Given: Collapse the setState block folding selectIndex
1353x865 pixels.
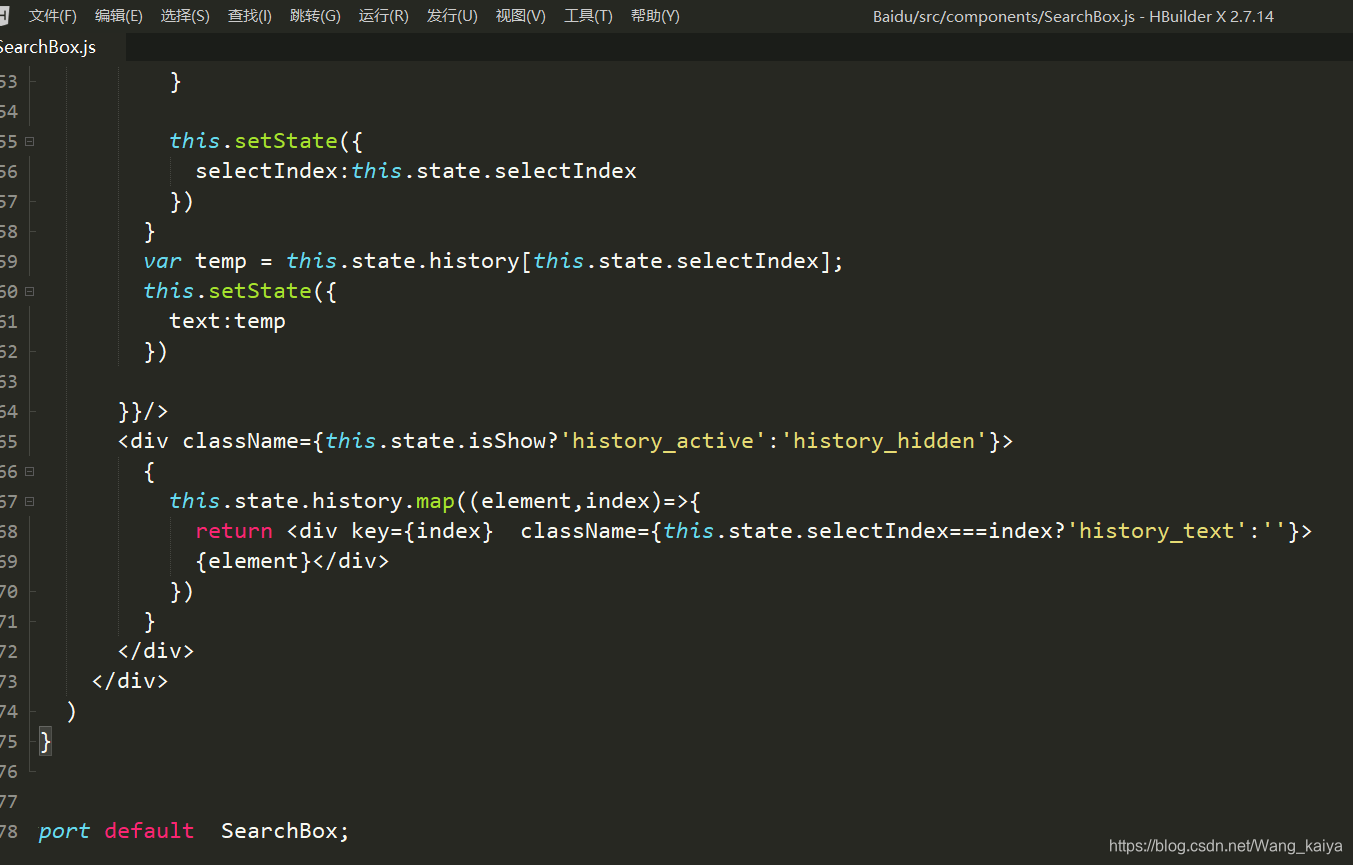Looking at the screenshot, I should pyautogui.click(x=29, y=141).
